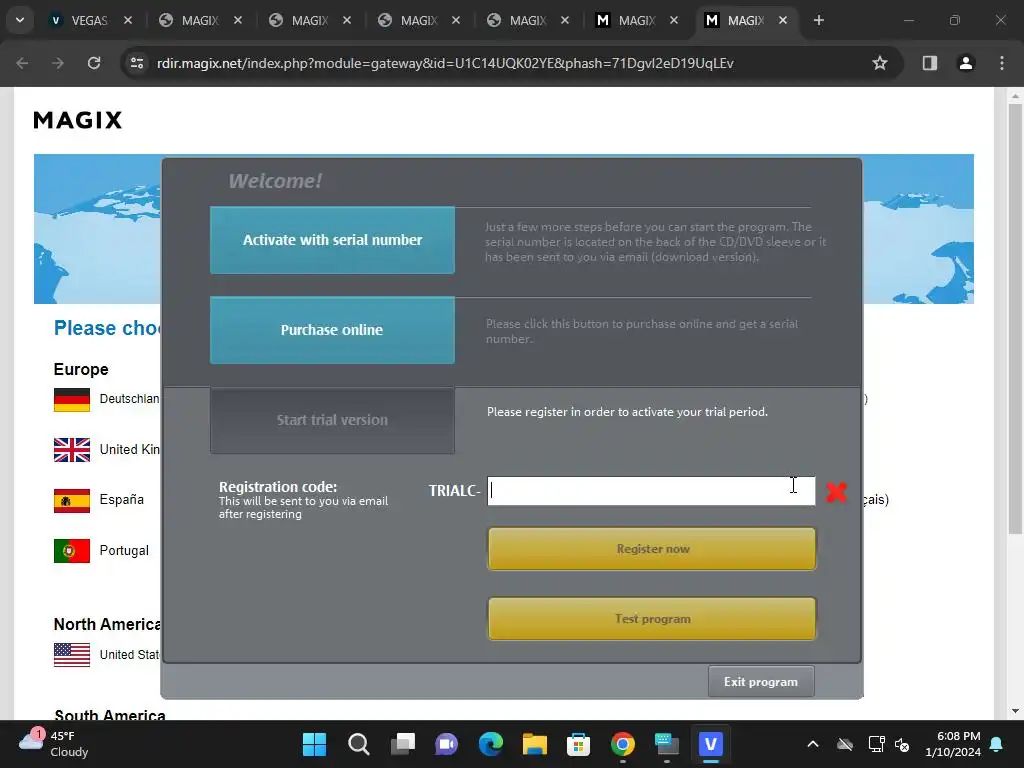Image resolution: width=1024 pixels, height=768 pixels.
Task: Choose the Portugal country link
Action: pyautogui.click(x=124, y=551)
